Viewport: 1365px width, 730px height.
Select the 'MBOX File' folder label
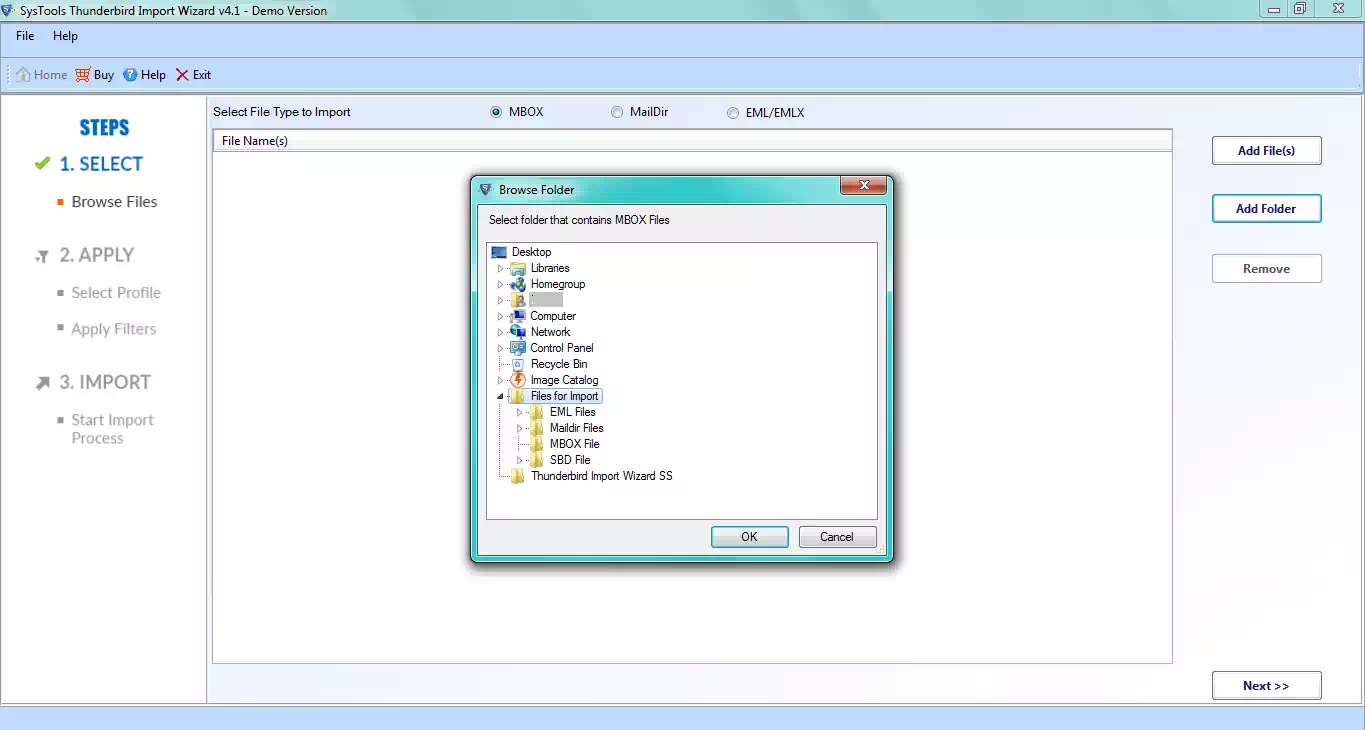tap(575, 444)
